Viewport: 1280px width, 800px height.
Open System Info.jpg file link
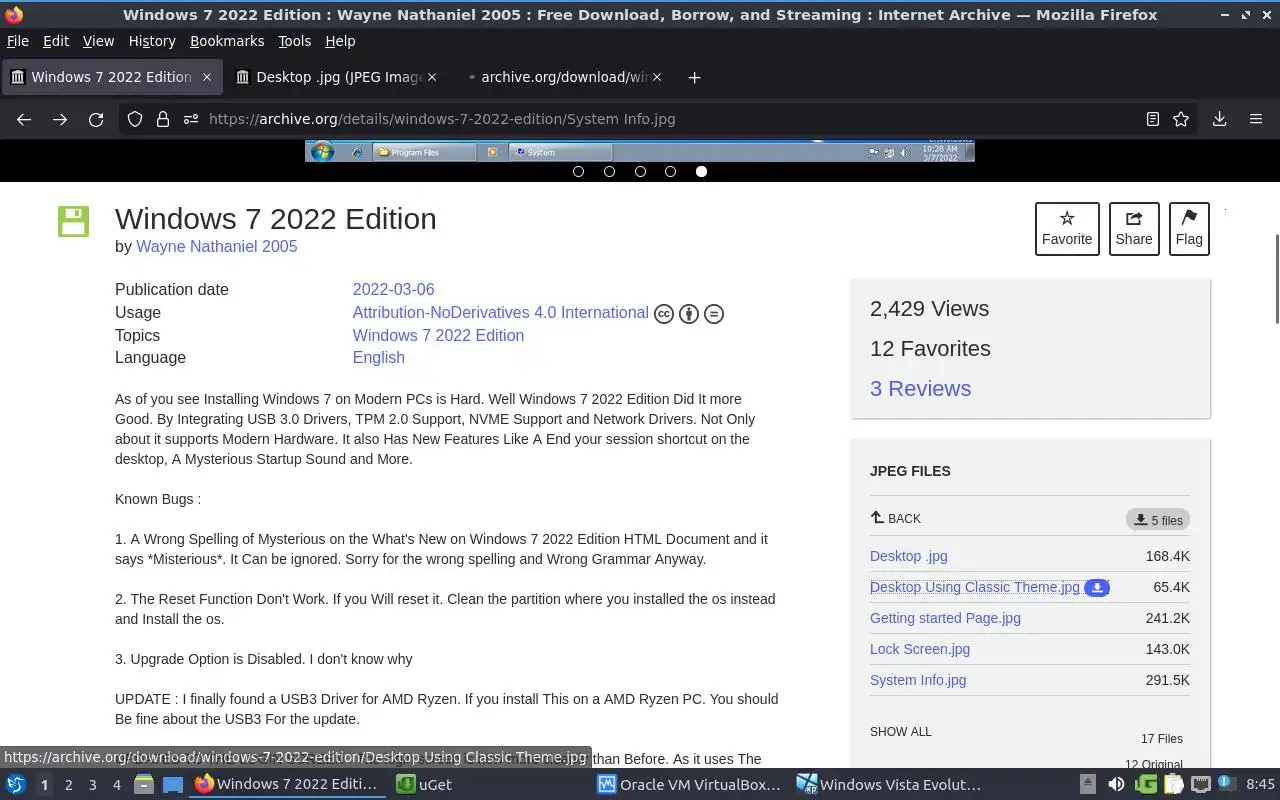tap(918, 680)
